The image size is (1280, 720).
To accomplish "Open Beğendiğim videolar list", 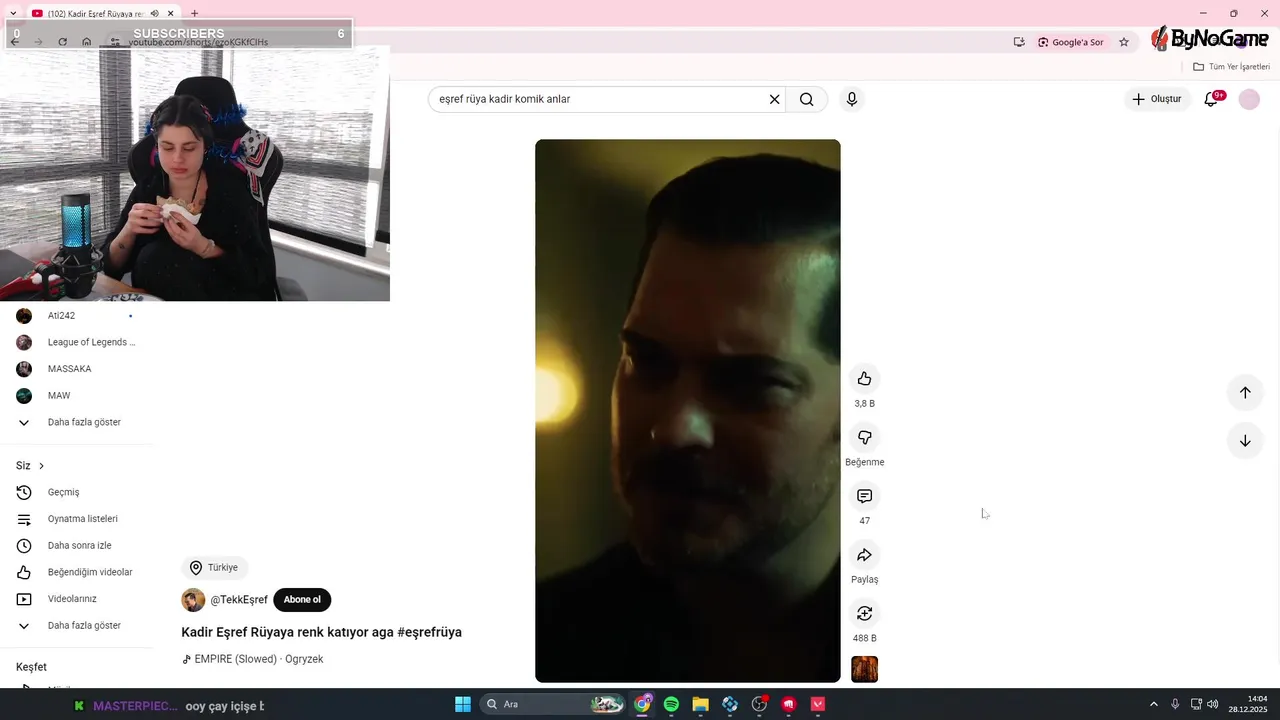I will [76, 572].
